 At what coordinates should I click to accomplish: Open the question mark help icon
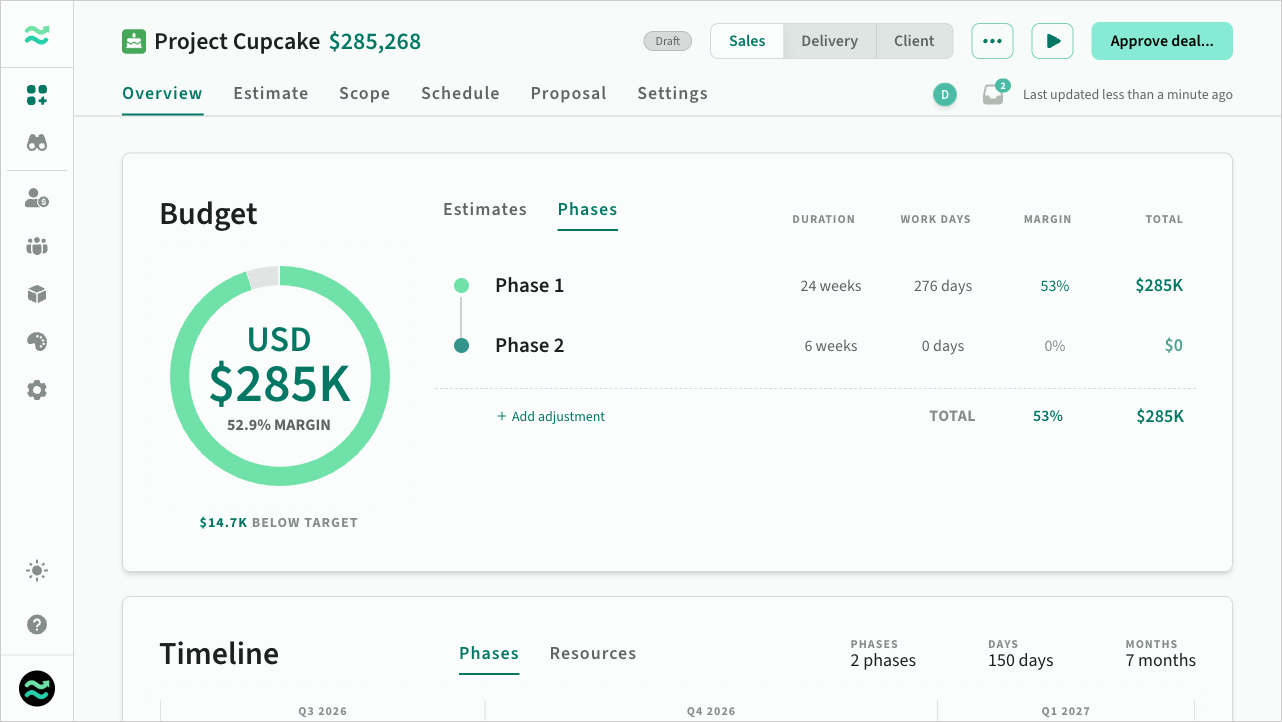pos(37,624)
